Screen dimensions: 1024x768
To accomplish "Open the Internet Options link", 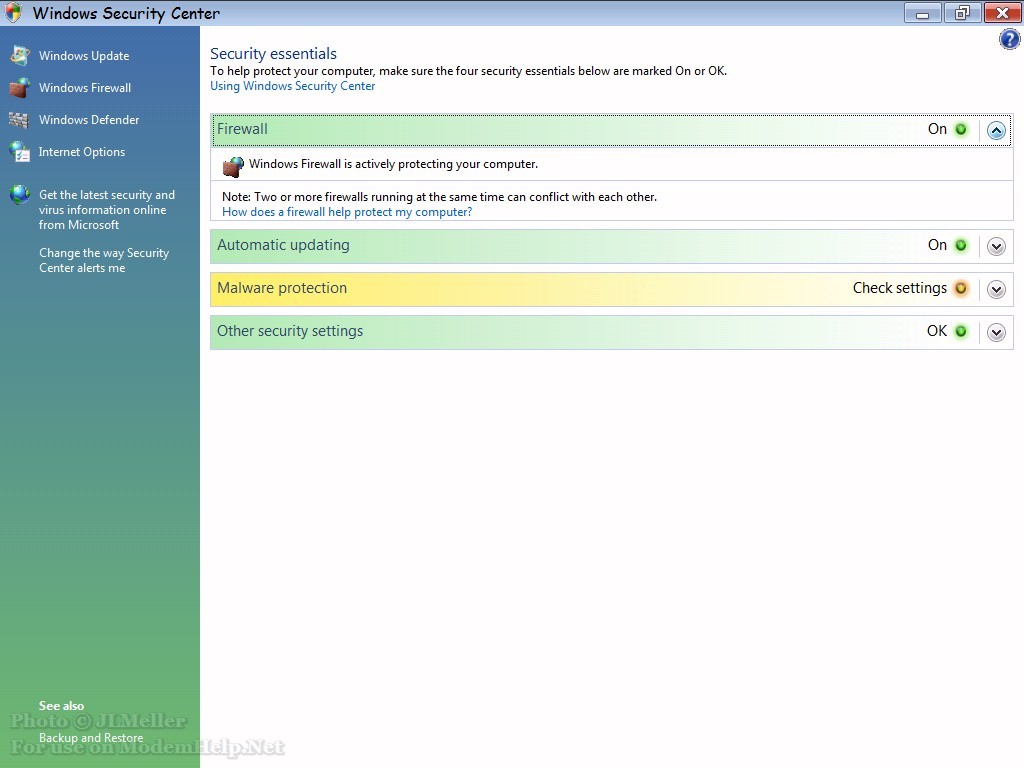I will 82,152.
